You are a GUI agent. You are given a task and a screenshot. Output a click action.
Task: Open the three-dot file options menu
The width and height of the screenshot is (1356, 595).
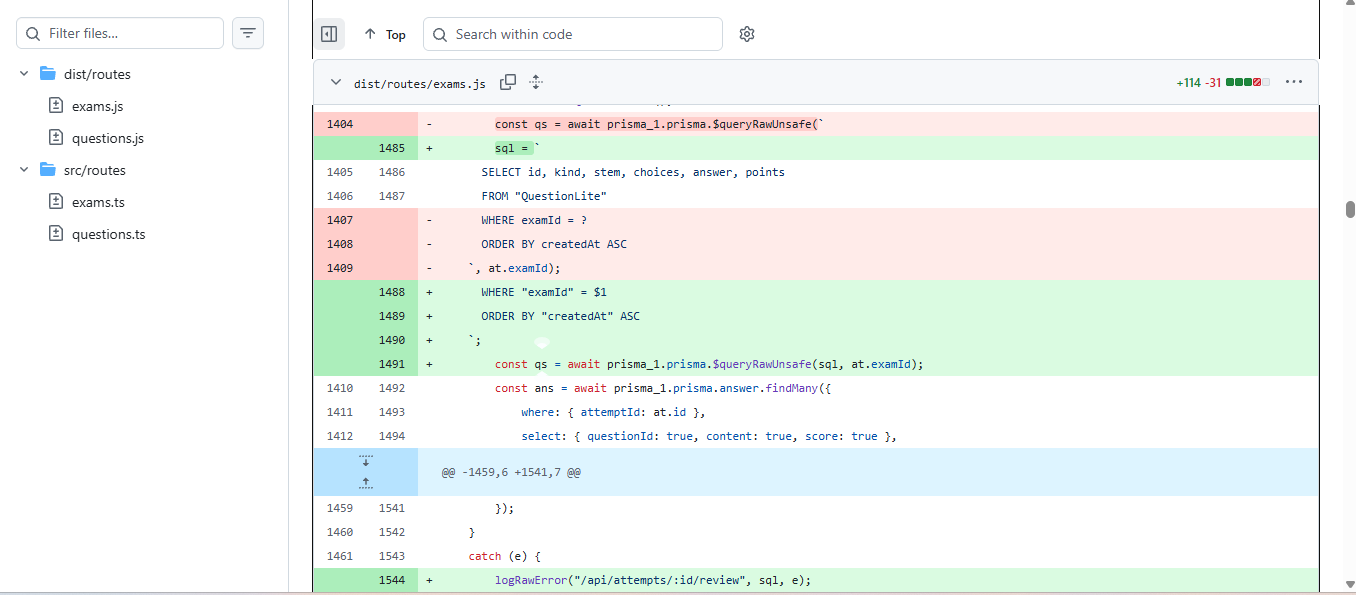1294,82
